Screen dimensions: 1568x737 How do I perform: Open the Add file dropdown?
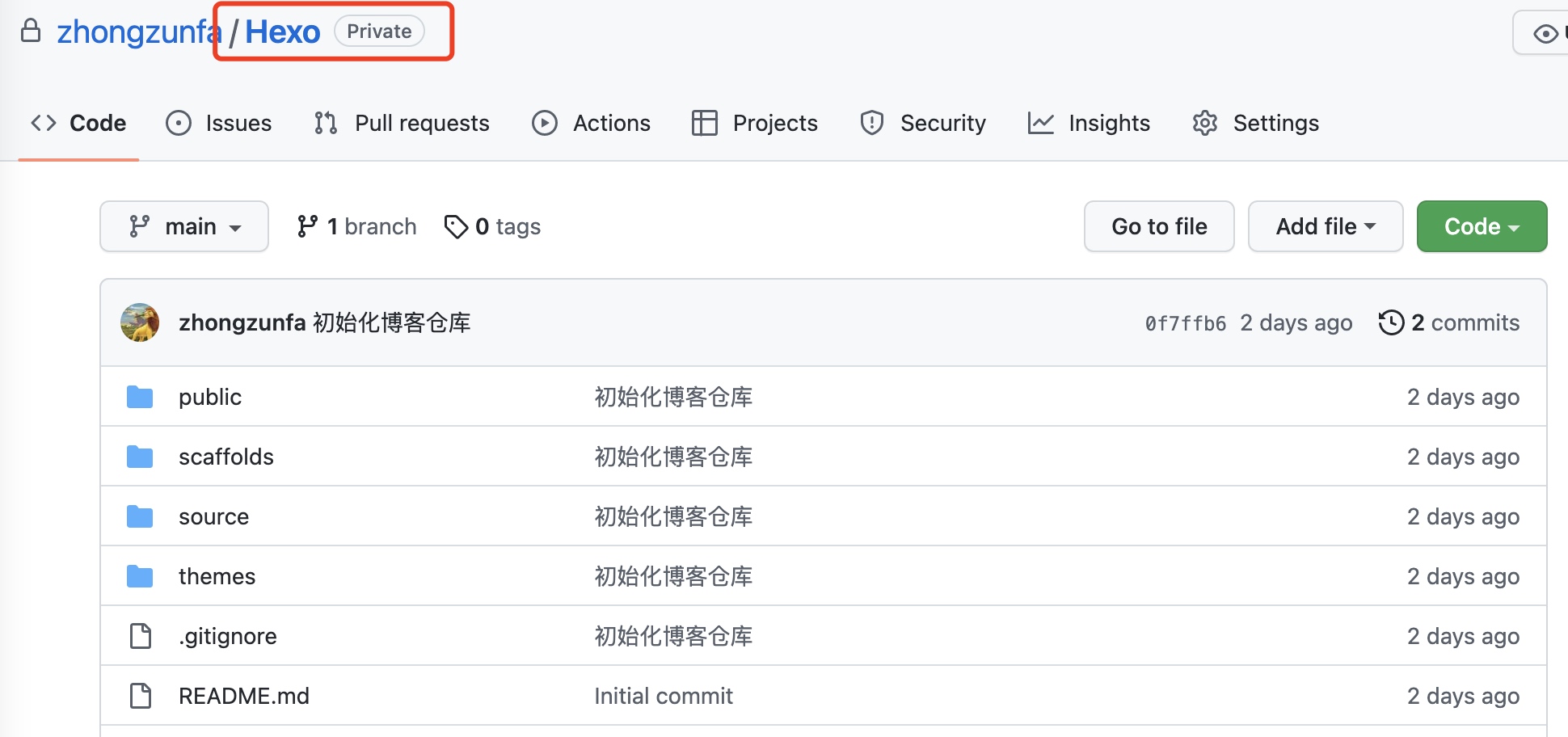pyautogui.click(x=1325, y=227)
